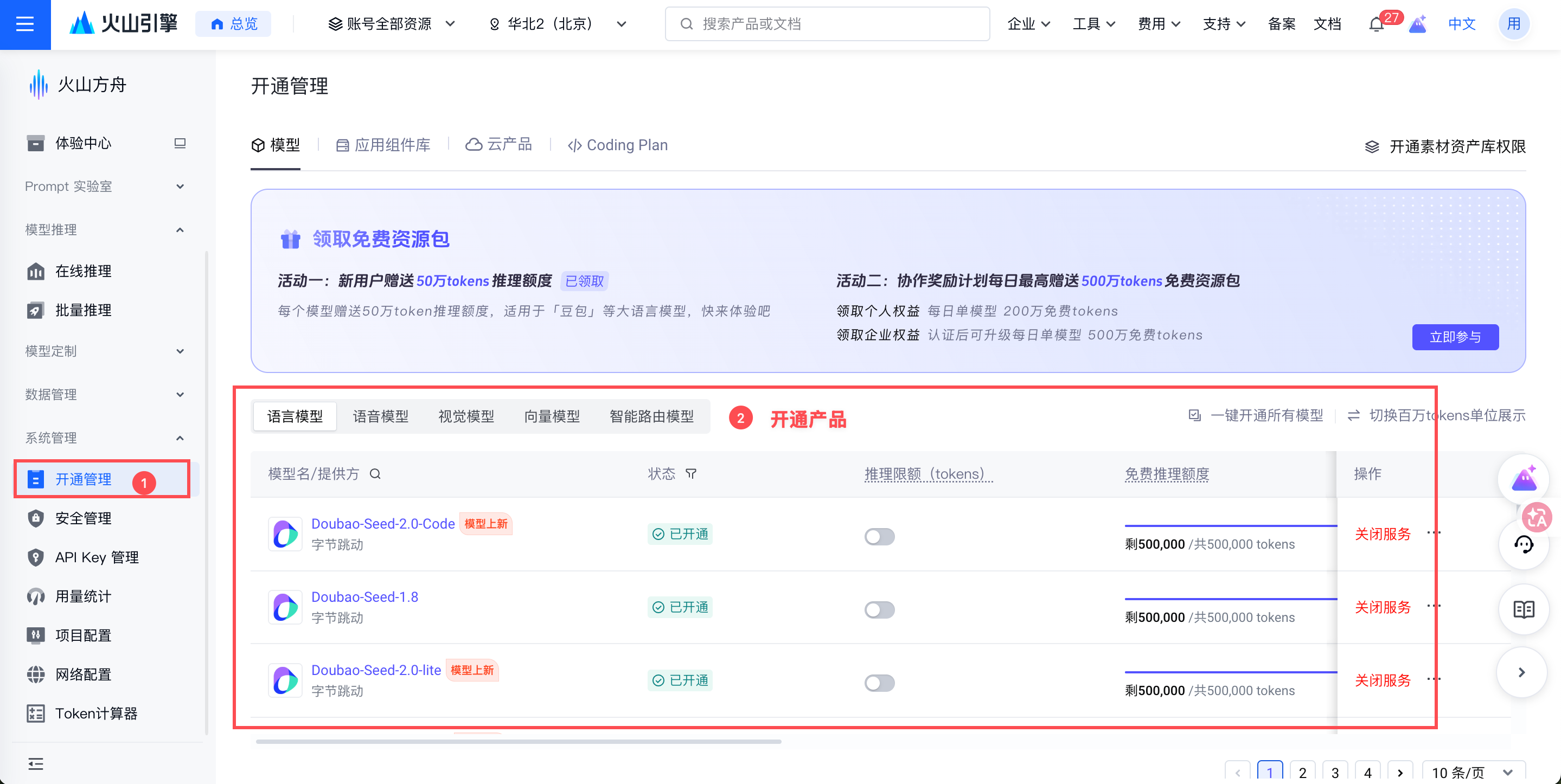Go to 总览 overview
This screenshot has height=784, width=1561.
[233, 24]
